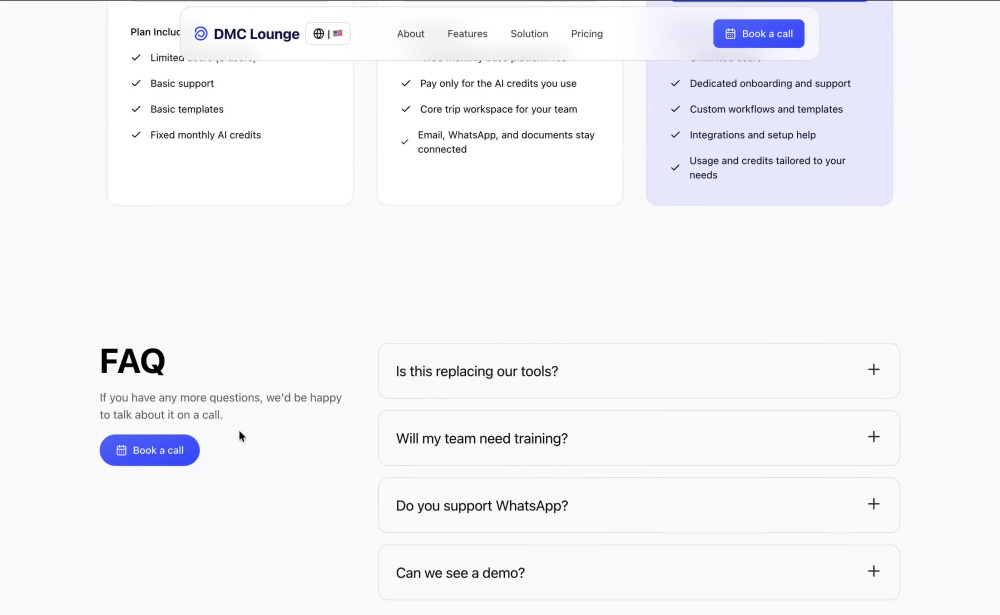Expand 'Can we see a demo?' question
This screenshot has width=1000, height=615.
point(639,572)
